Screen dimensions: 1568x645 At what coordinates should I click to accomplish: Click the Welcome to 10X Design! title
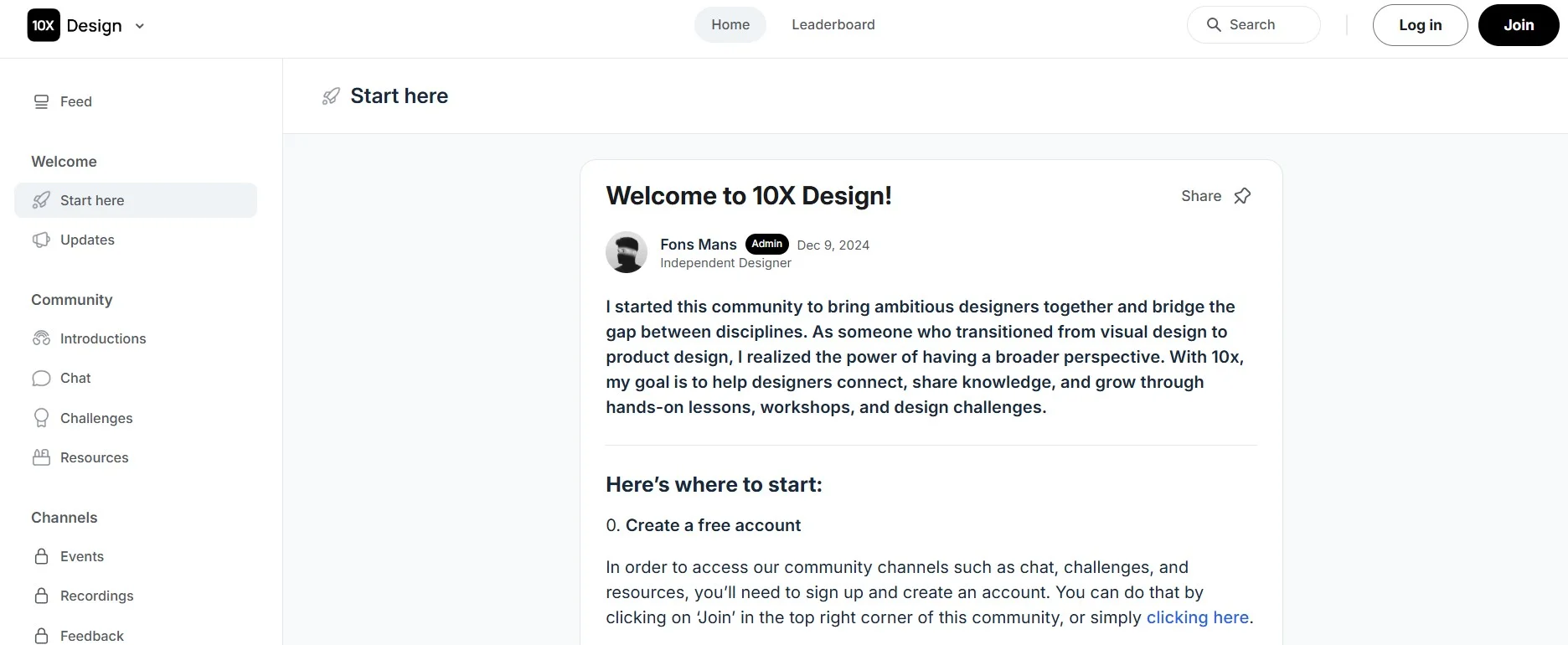pos(749,196)
